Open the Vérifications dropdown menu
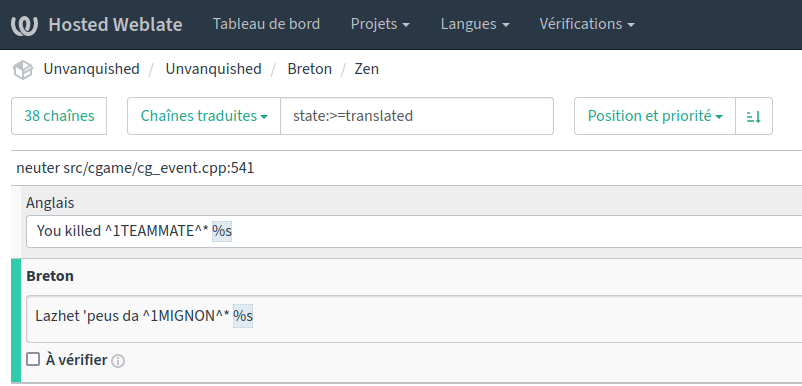 [587, 24]
